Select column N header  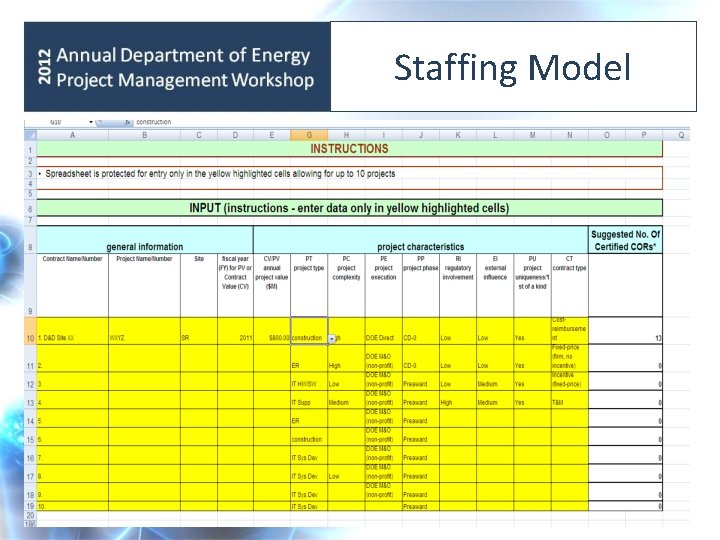click(x=569, y=135)
